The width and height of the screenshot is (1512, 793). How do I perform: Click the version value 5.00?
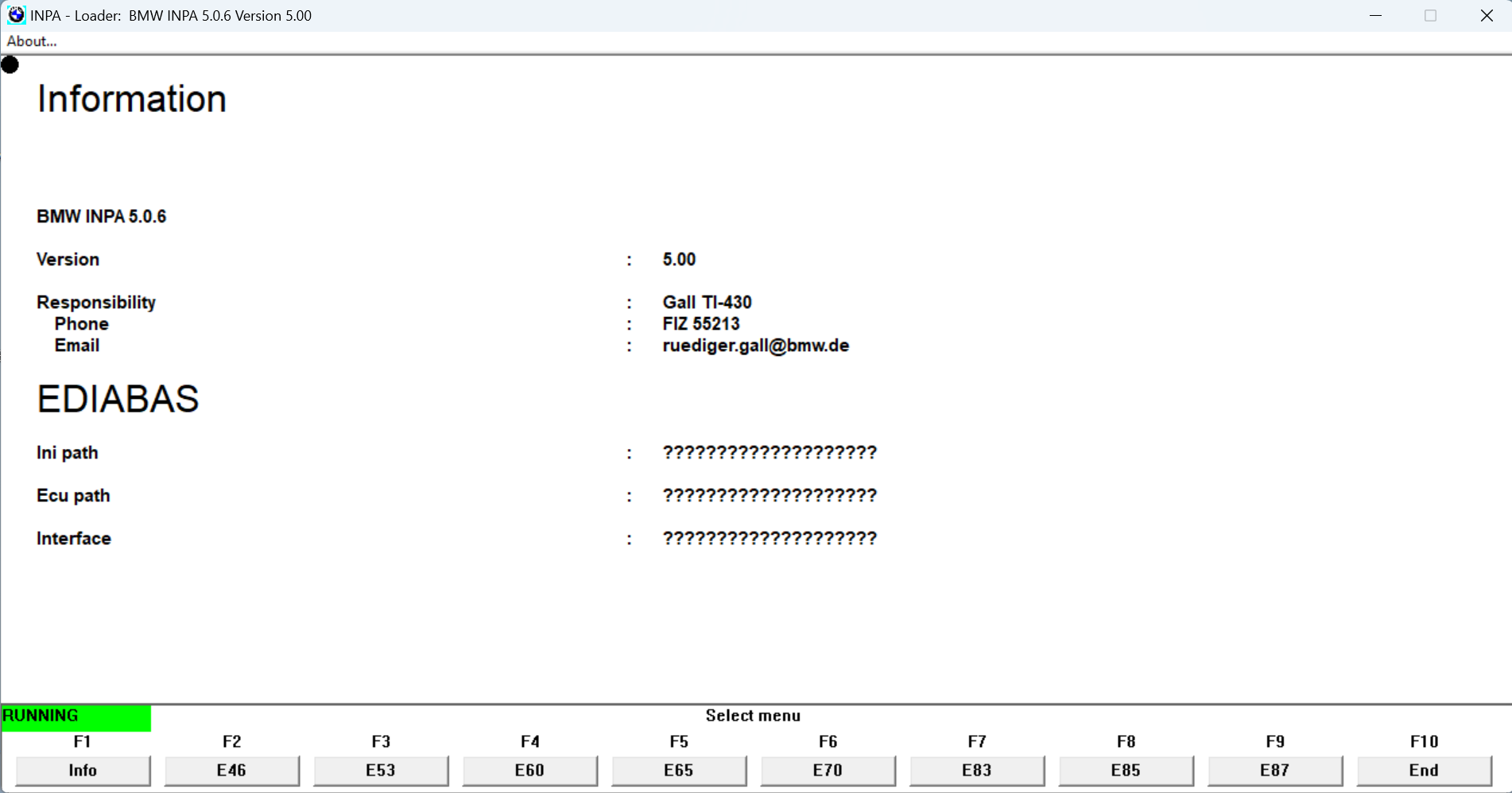click(x=679, y=260)
